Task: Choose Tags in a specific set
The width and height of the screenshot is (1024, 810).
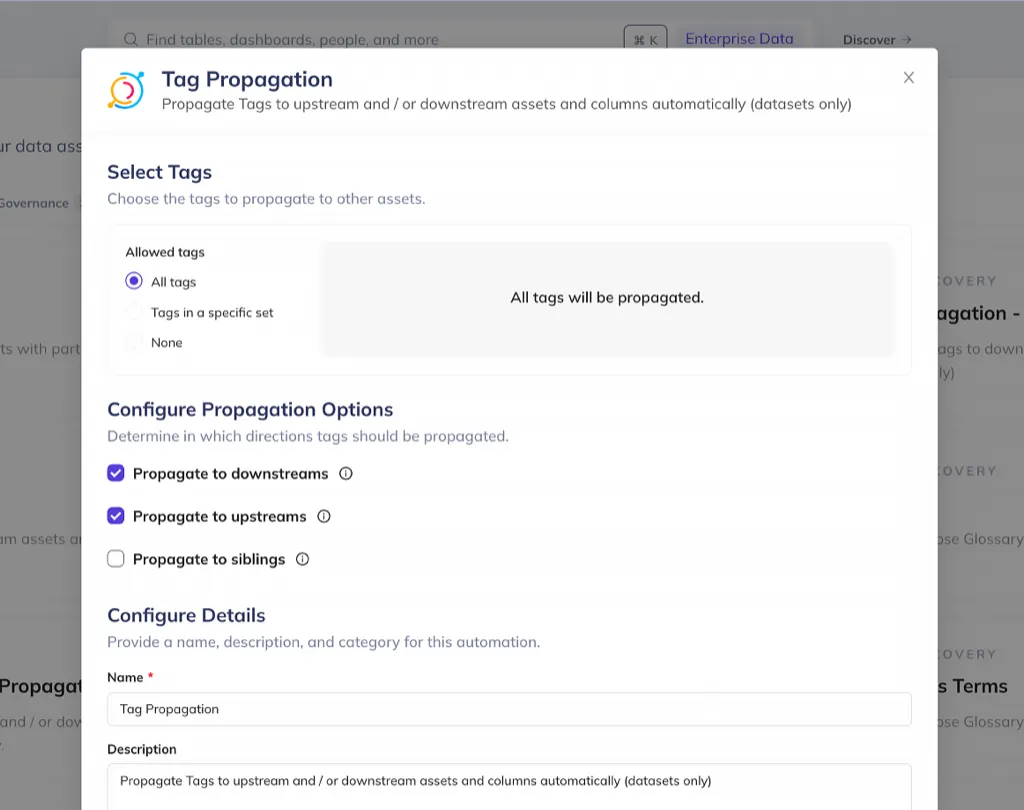Action: (x=134, y=312)
